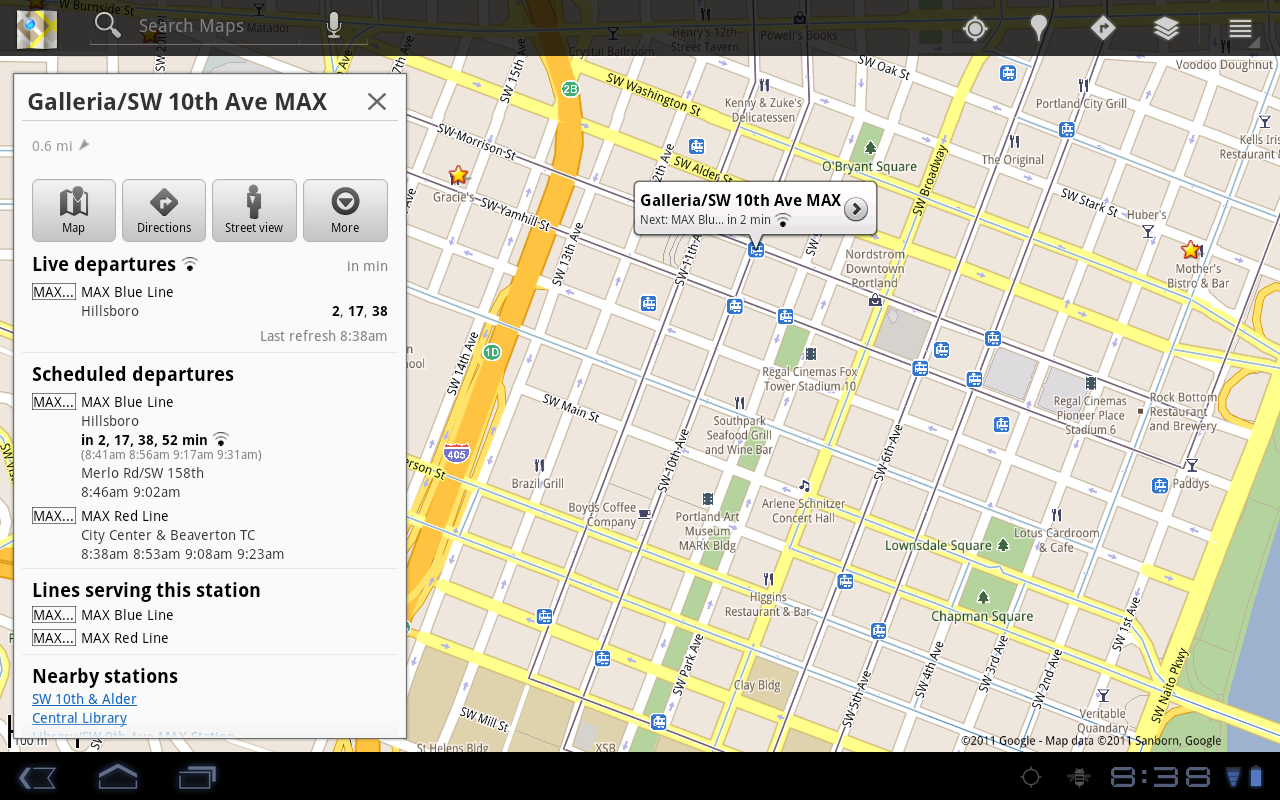
Task: Open Android recent apps button
Action: point(197,777)
